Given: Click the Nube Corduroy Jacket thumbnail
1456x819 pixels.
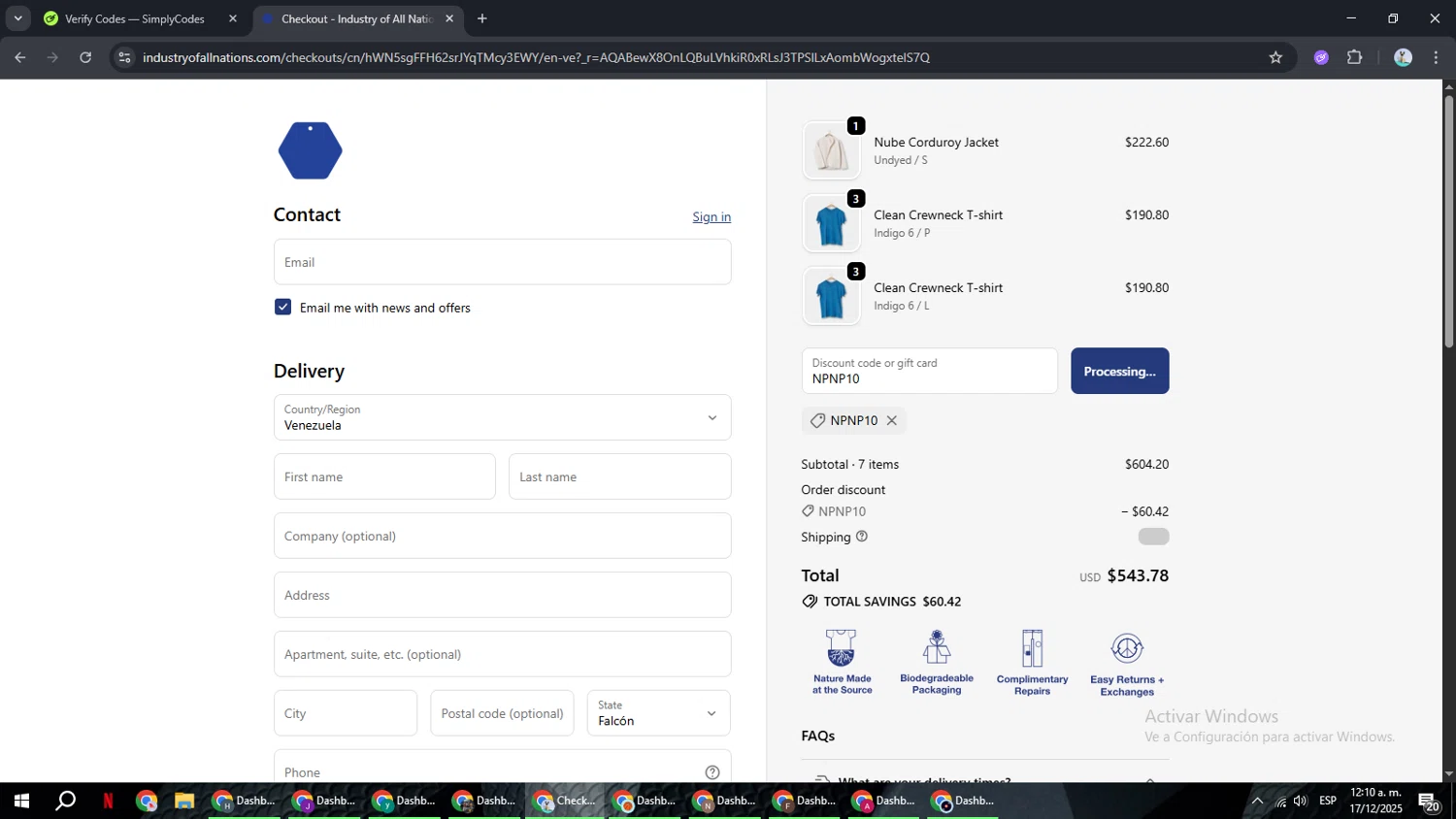Looking at the screenshot, I should [x=831, y=151].
